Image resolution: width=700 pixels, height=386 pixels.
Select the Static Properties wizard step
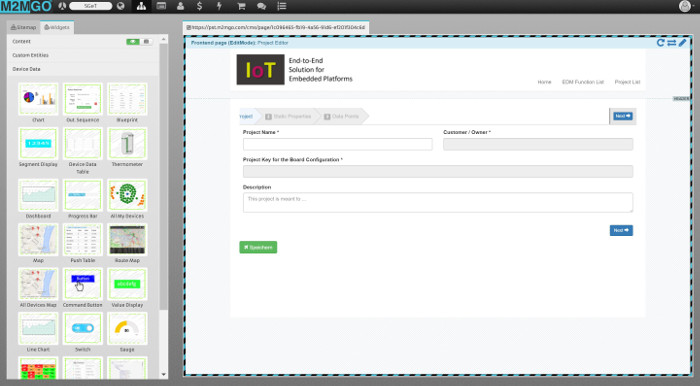(x=288, y=116)
